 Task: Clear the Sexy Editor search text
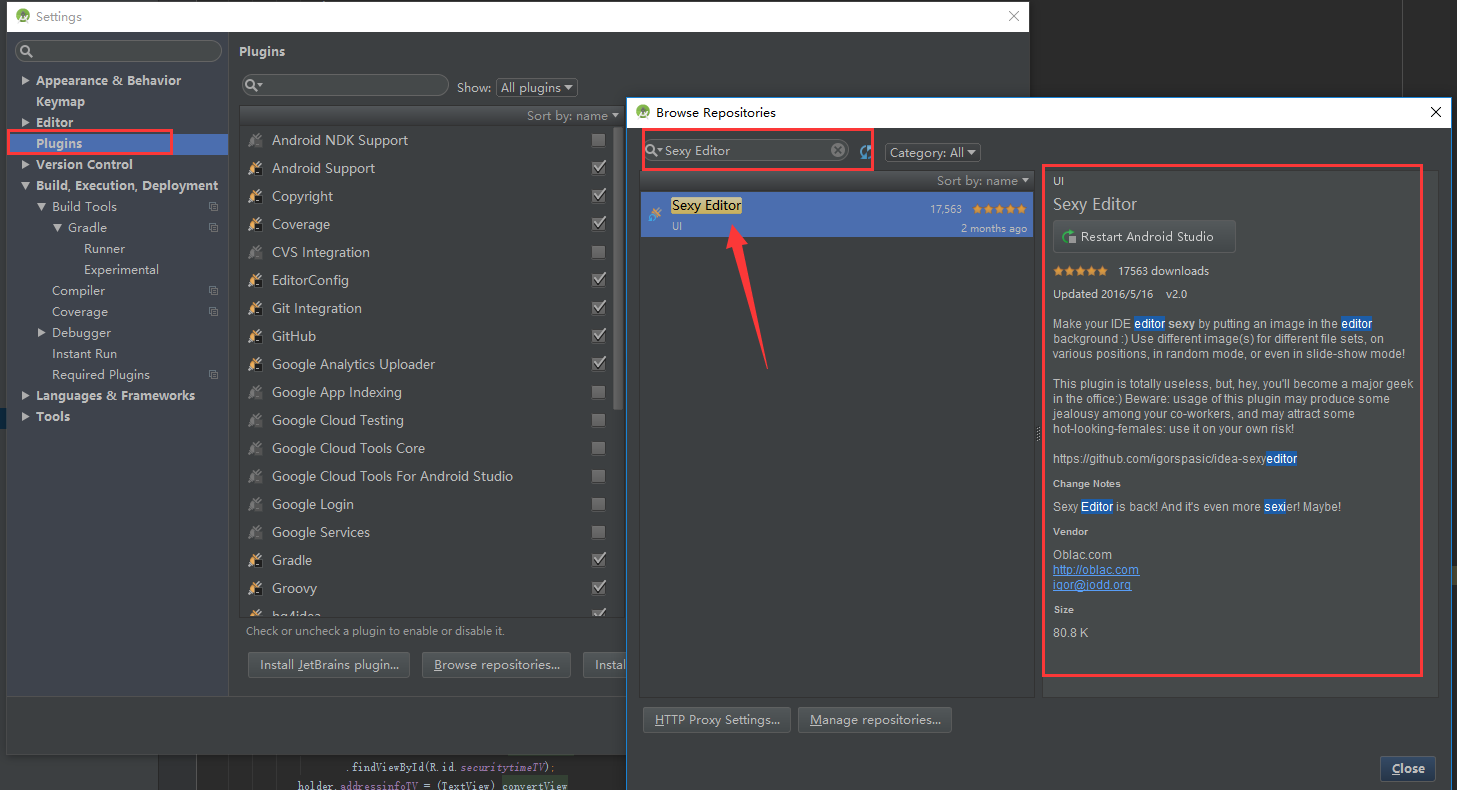pyautogui.click(x=838, y=150)
